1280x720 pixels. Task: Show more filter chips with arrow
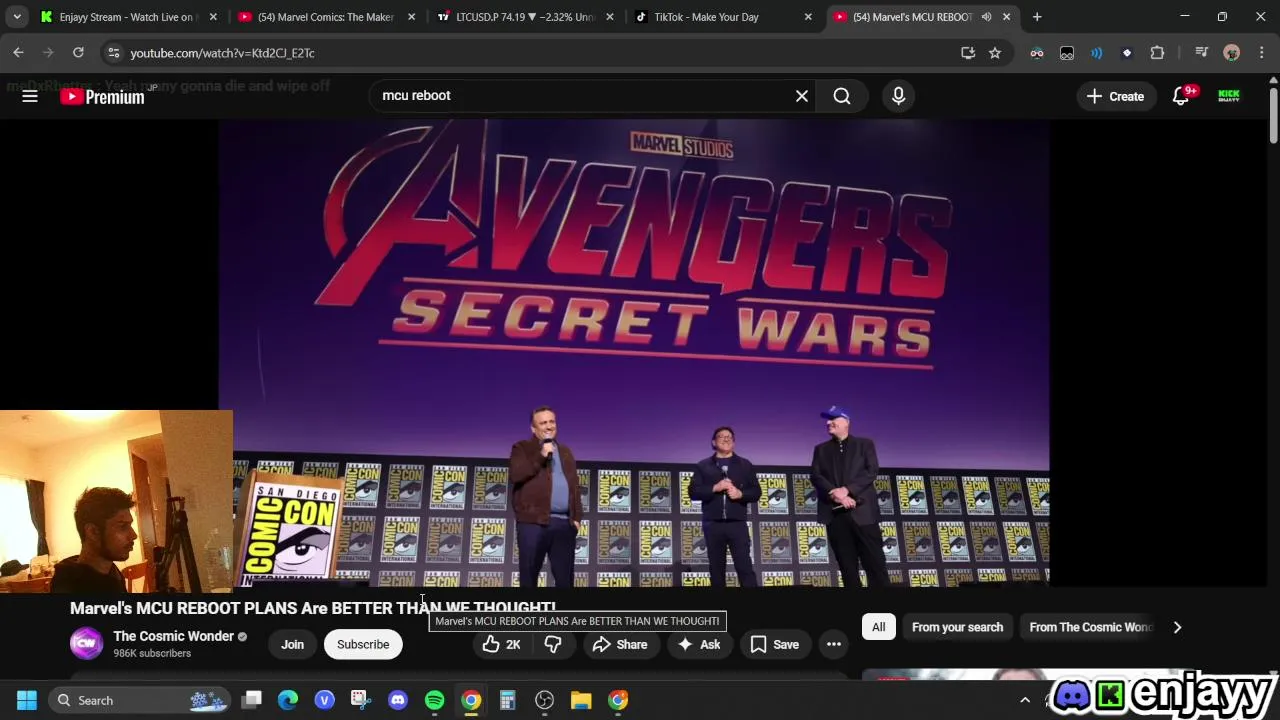[1177, 627]
